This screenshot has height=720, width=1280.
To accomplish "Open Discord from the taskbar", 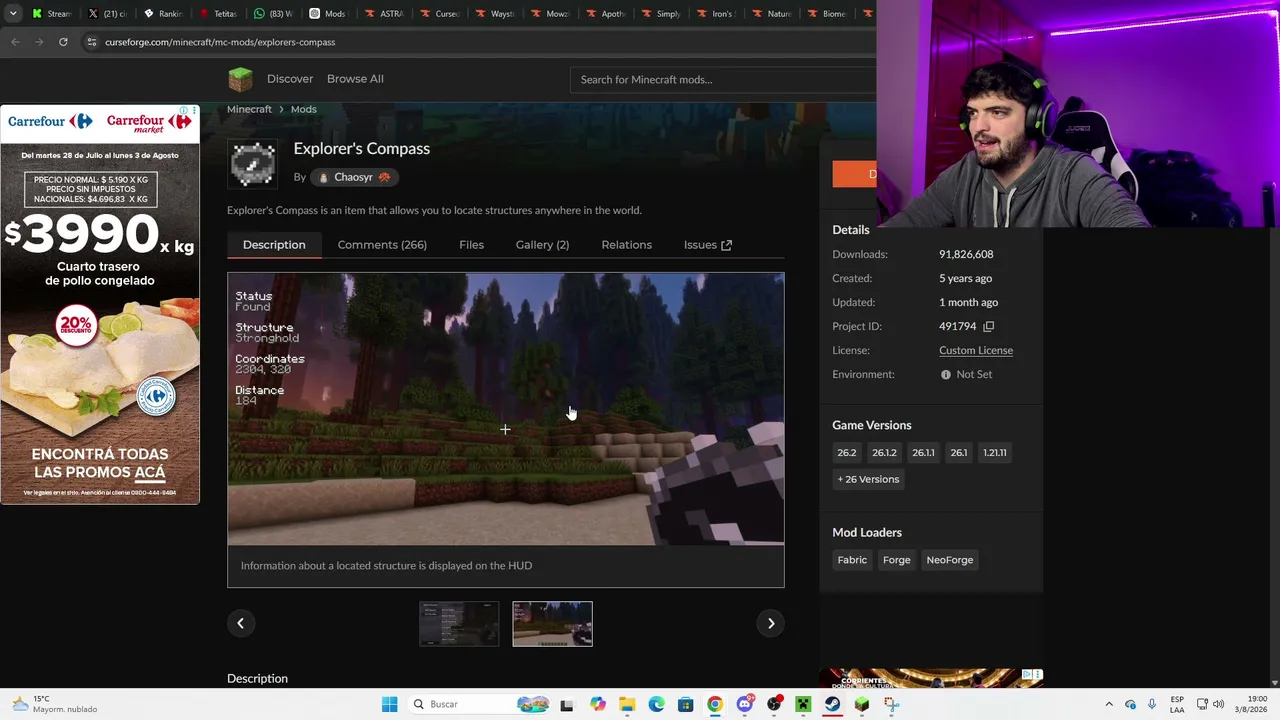I will tap(744, 704).
